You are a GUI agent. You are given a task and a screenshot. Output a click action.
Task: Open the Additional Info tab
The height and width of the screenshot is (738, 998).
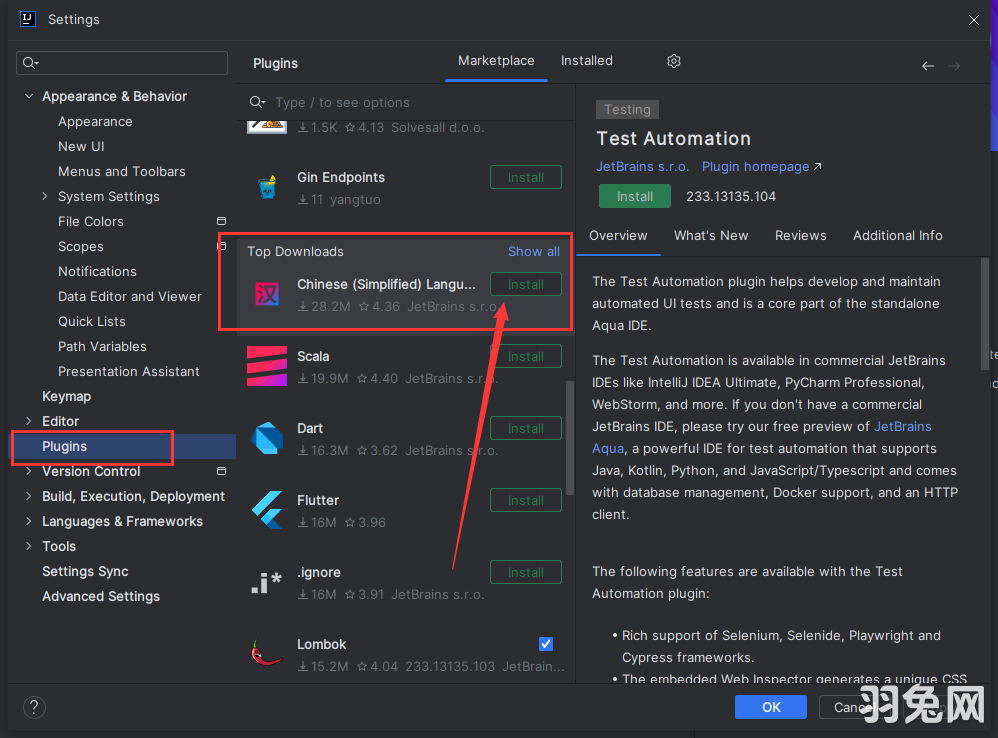897,236
